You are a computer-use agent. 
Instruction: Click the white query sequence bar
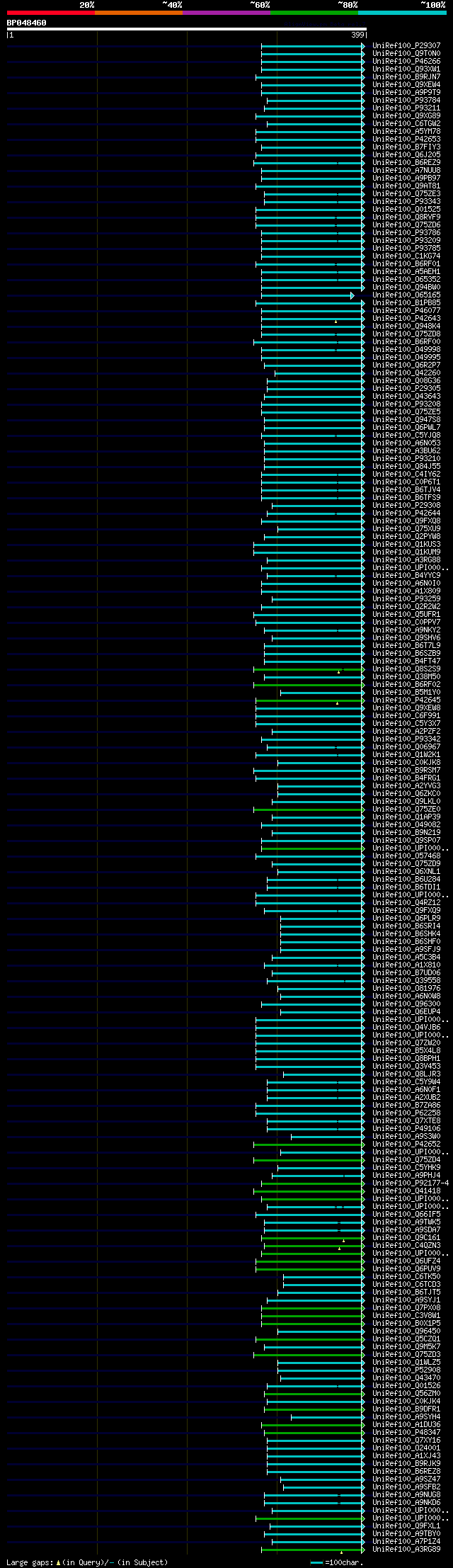pyautogui.click(x=186, y=29)
